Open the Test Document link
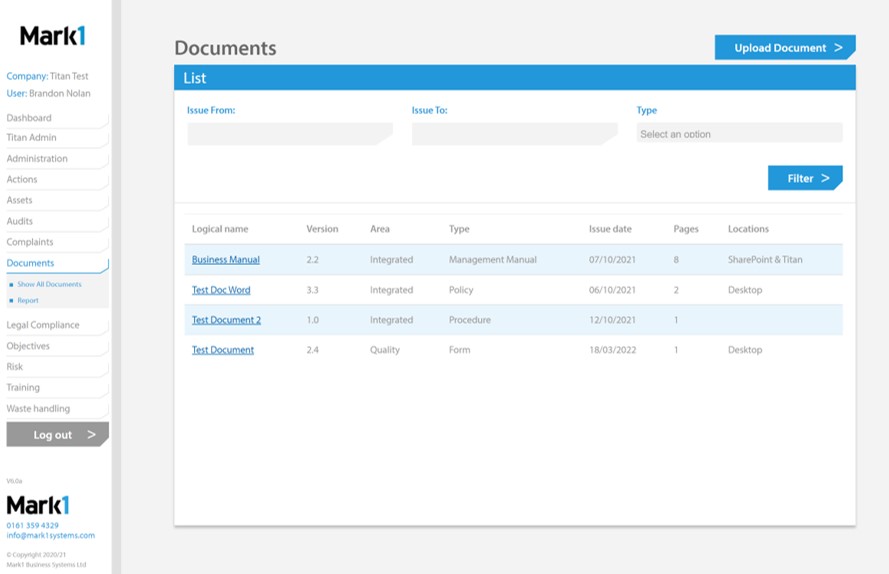This screenshot has height=574, width=889. click(223, 350)
